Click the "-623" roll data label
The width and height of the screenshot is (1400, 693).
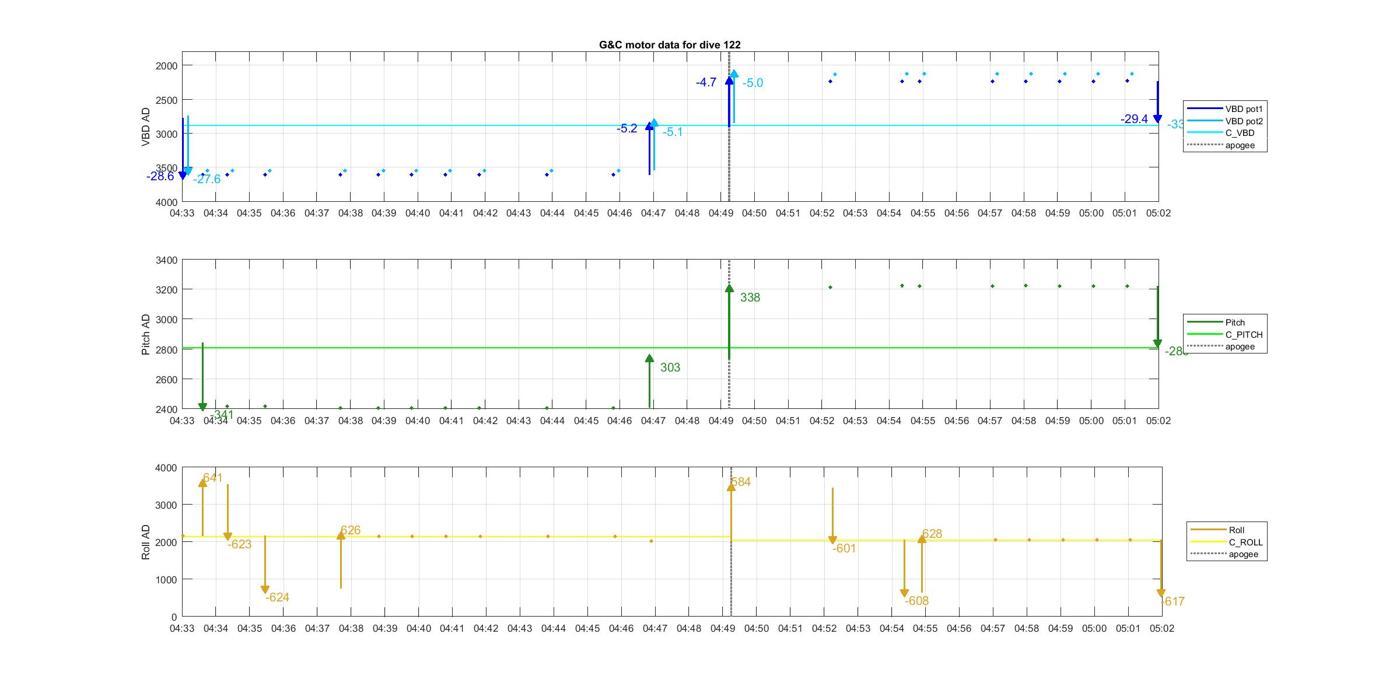(x=240, y=545)
